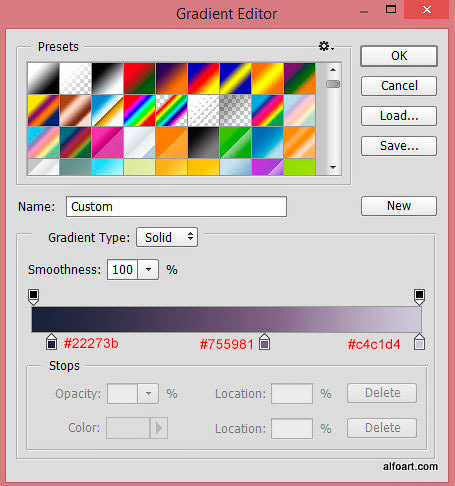455x486 pixels.
Task: Pick the opaque full spectrum rainbow preset
Action: click(139, 110)
